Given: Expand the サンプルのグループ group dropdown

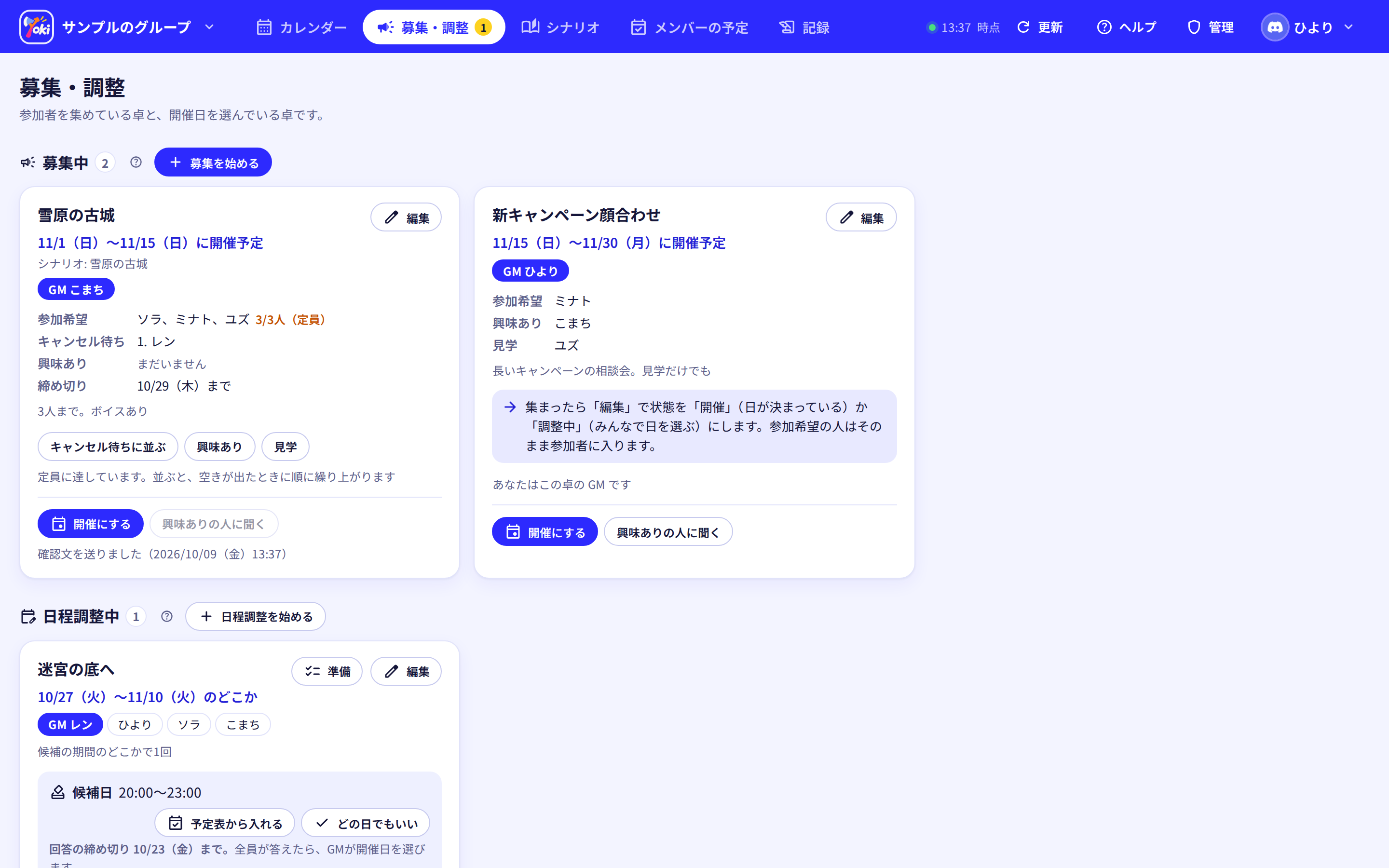Looking at the screenshot, I should pyautogui.click(x=209, y=27).
